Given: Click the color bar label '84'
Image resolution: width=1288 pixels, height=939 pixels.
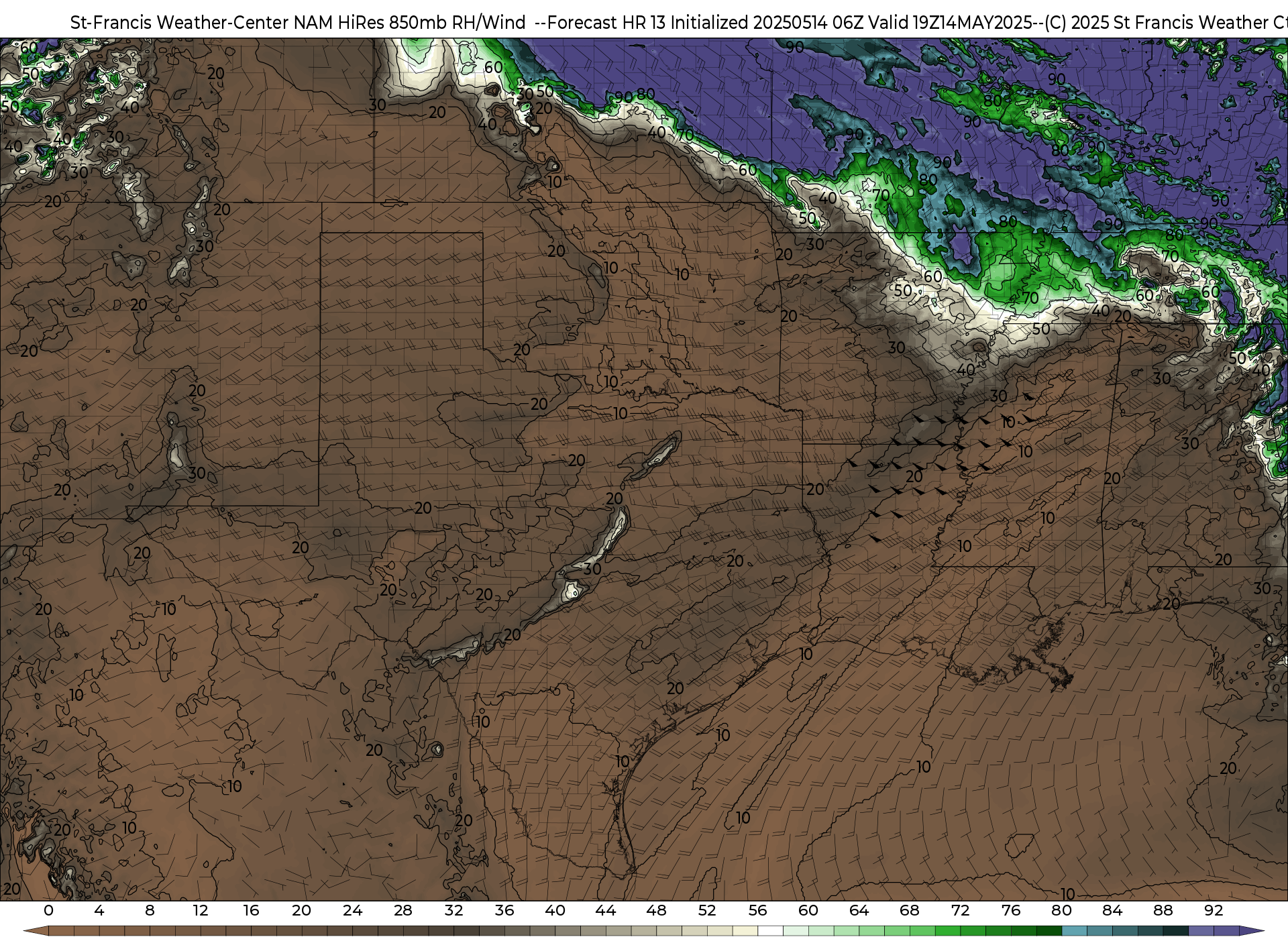Looking at the screenshot, I should [1112, 911].
